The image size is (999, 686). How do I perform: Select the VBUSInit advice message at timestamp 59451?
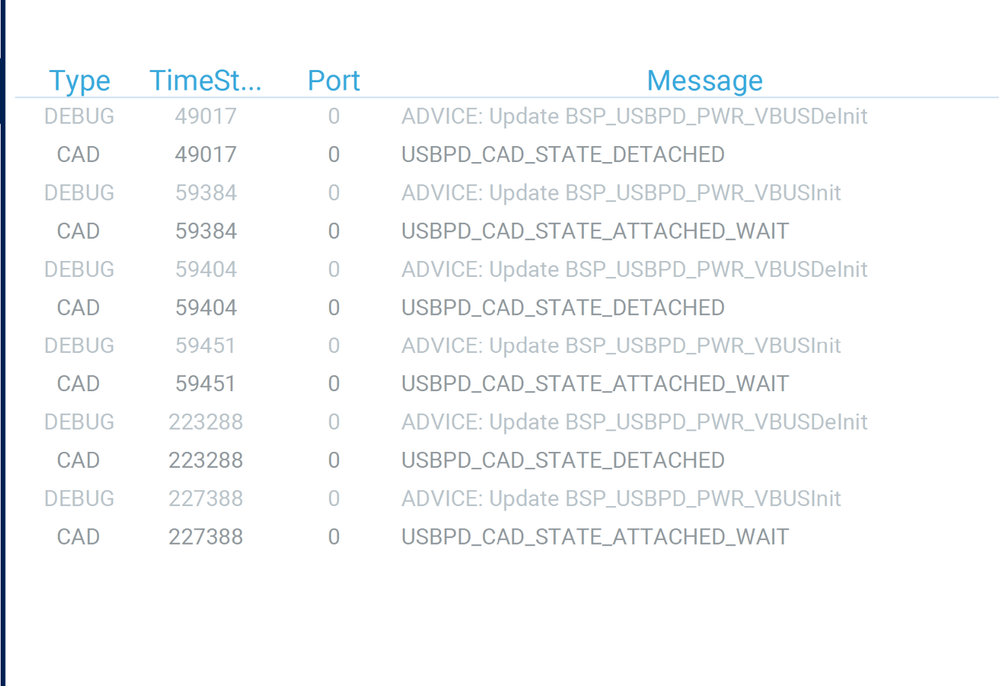621,346
